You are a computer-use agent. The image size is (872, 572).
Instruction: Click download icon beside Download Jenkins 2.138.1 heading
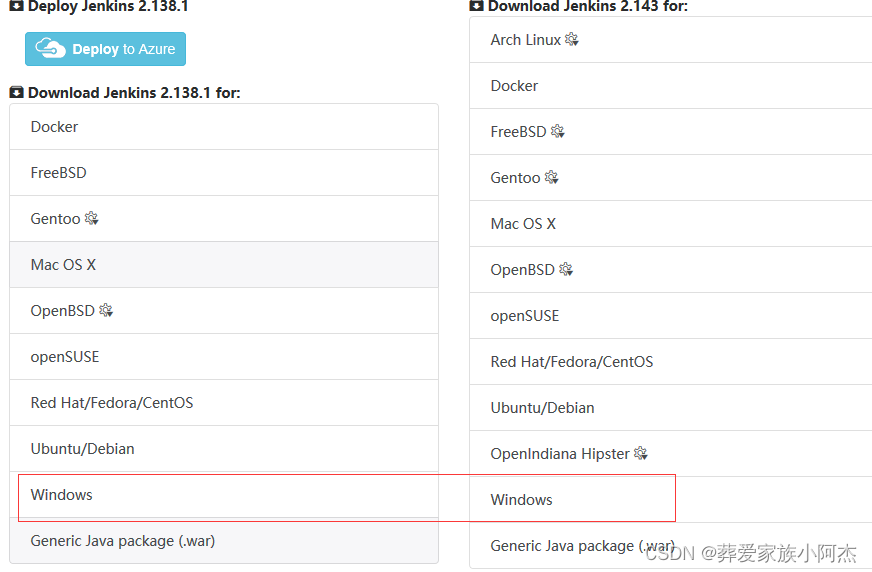pyautogui.click(x=17, y=92)
